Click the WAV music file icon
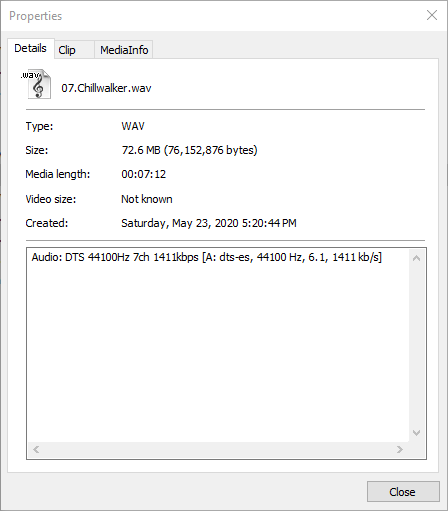 coord(37,84)
